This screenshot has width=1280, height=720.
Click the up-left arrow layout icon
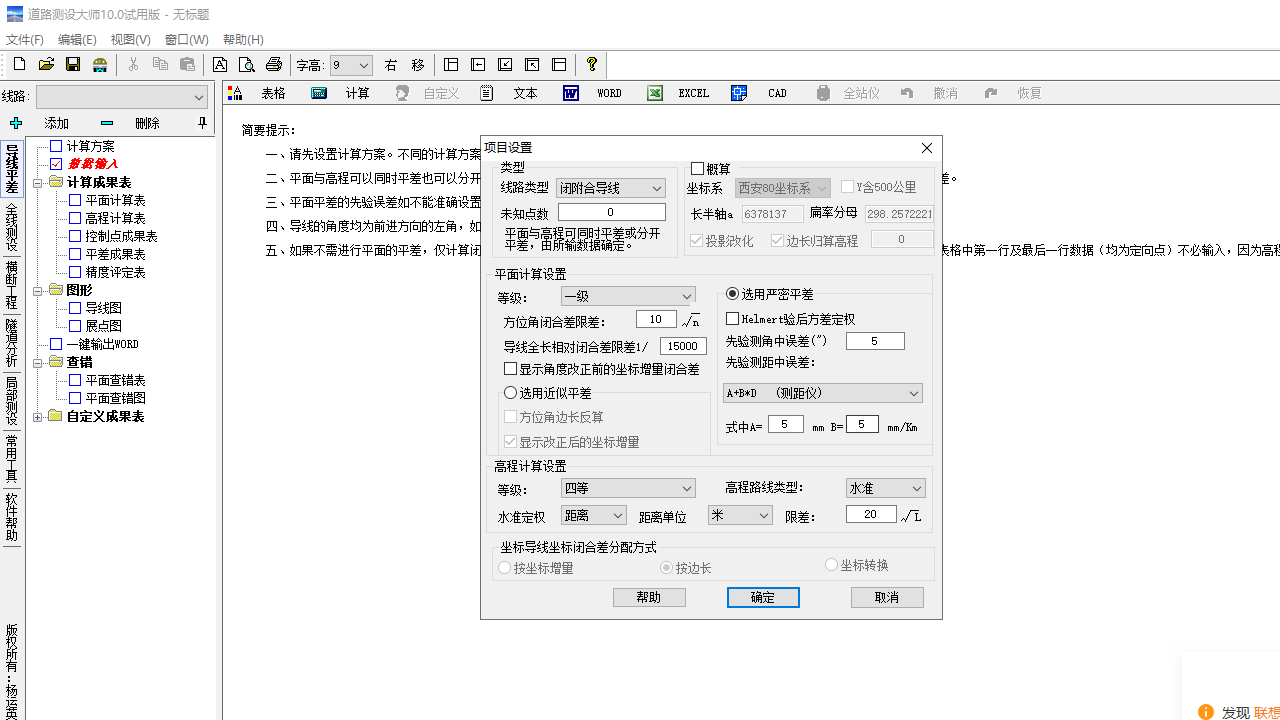(x=532, y=65)
